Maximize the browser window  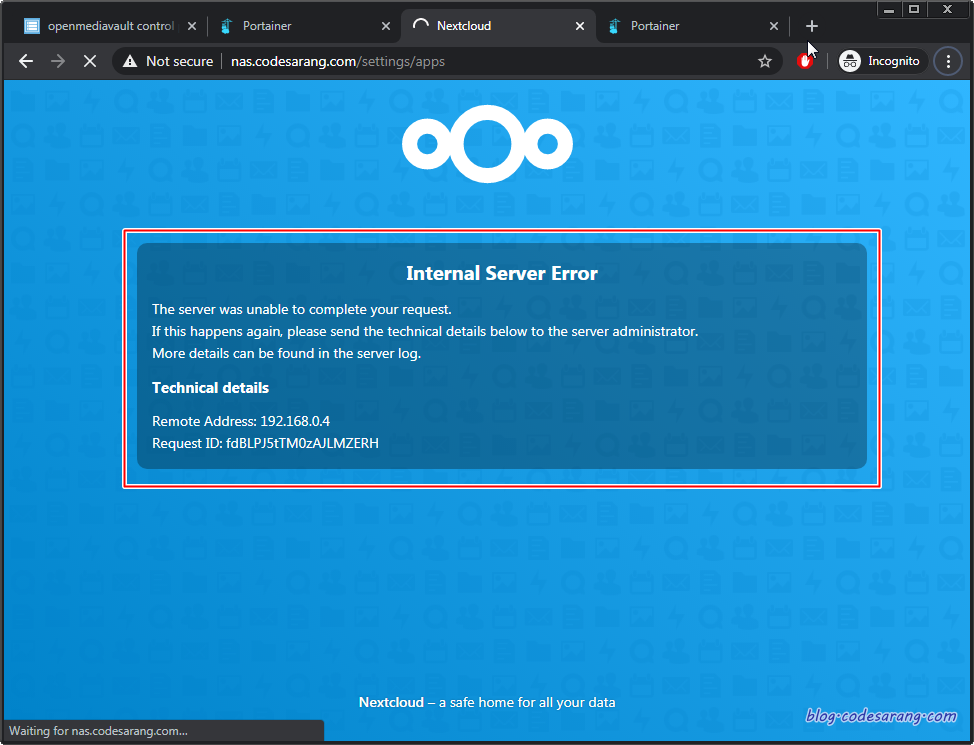point(914,9)
